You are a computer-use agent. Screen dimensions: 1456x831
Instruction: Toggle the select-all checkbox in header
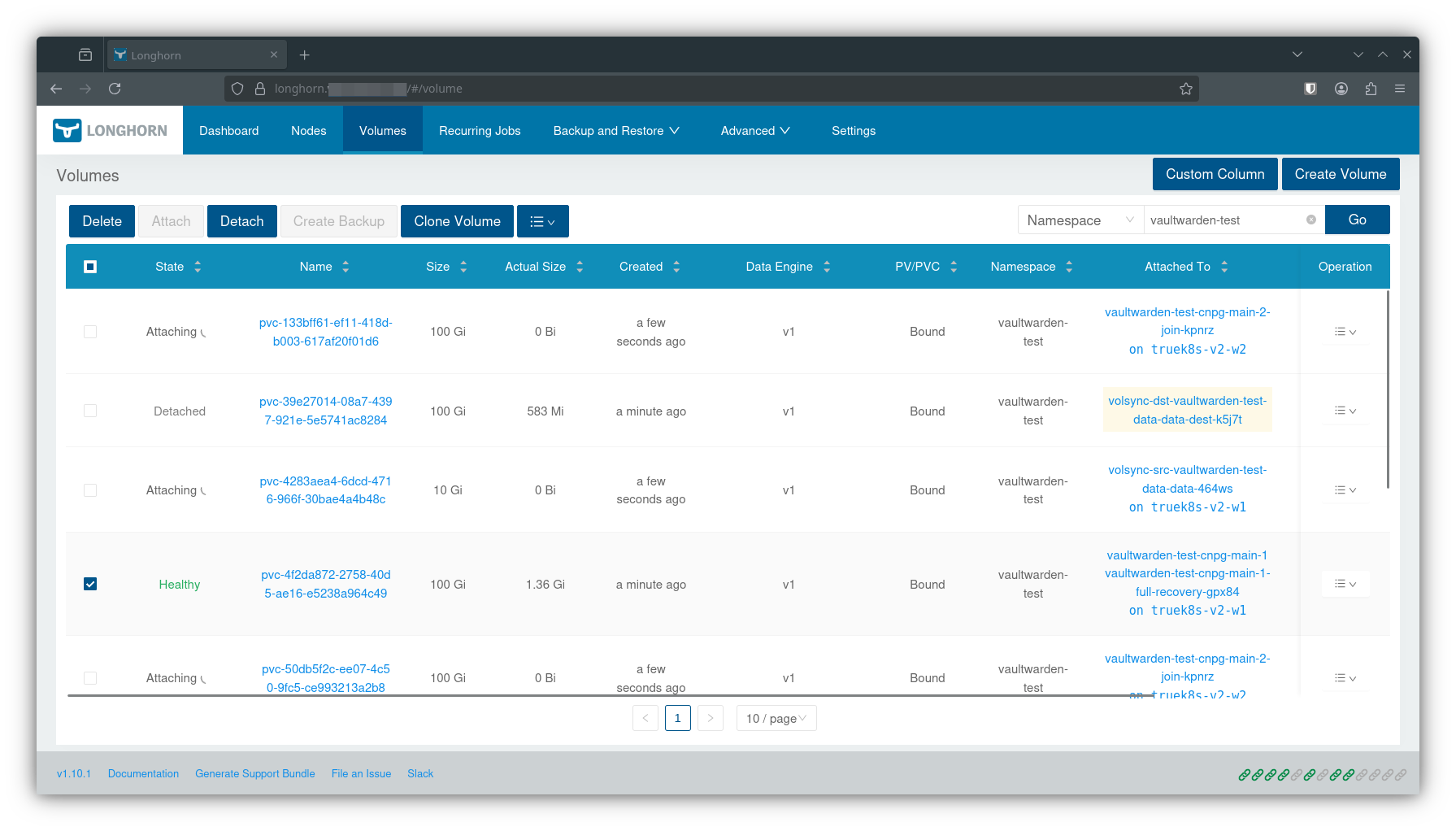pyautogui.click(x=90, y=267)
